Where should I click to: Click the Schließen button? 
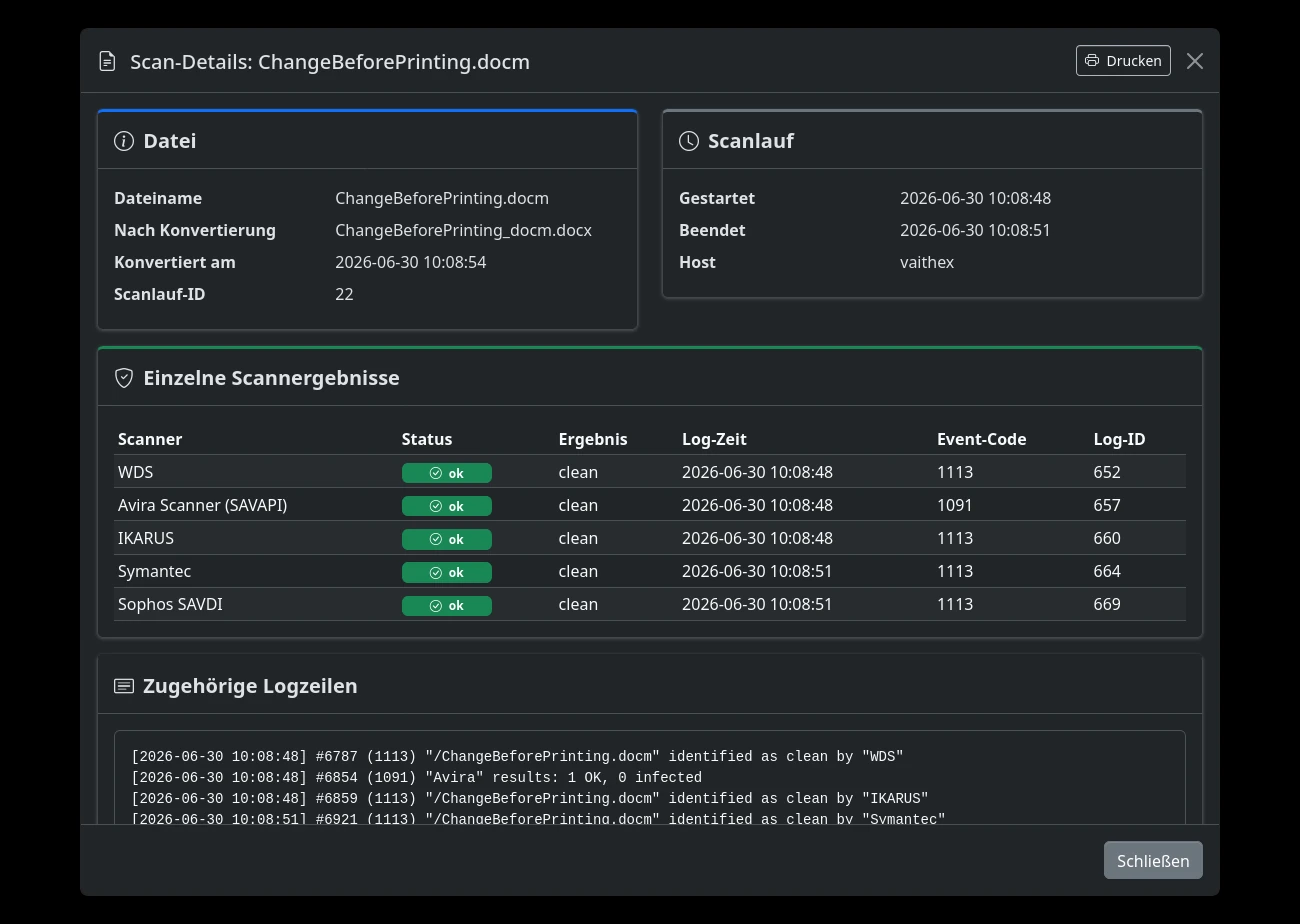(x=1153, y=861)
